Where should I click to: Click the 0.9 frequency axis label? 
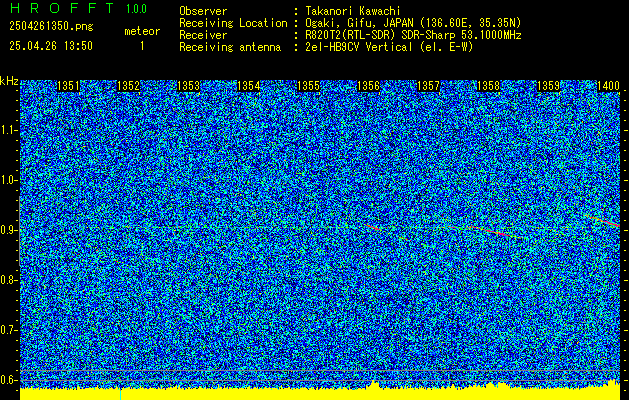(x=8, y=230)
